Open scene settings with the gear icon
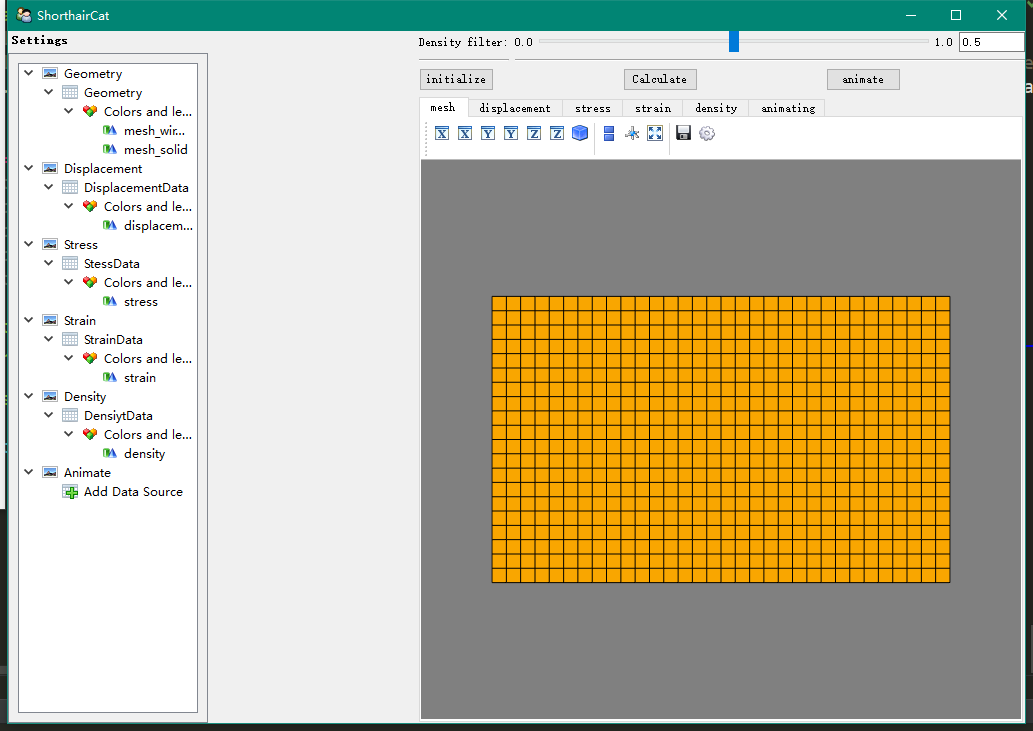The width and height of the screenshot is (1033, 731). tap(707, 134)
